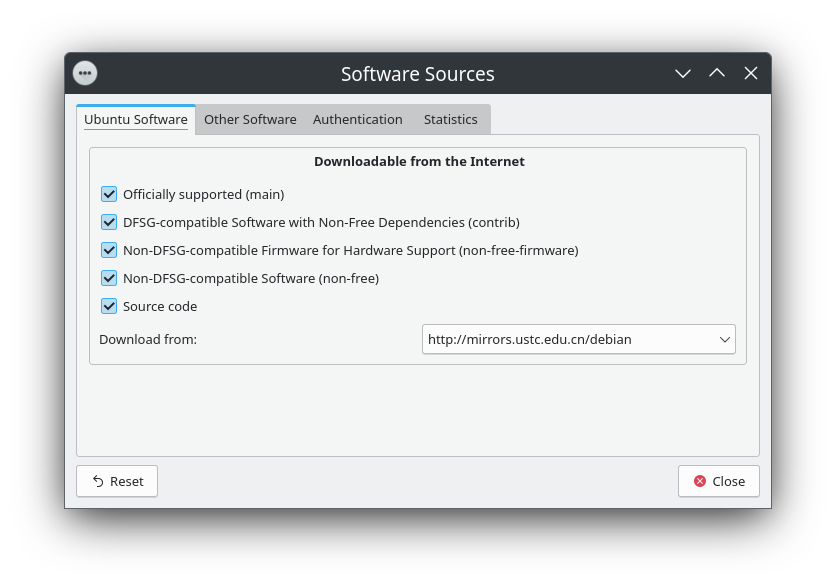Go to the Authentication tab
Image resolution: width=836 pixels, height=585 pixels.
(x=357, y=119)
